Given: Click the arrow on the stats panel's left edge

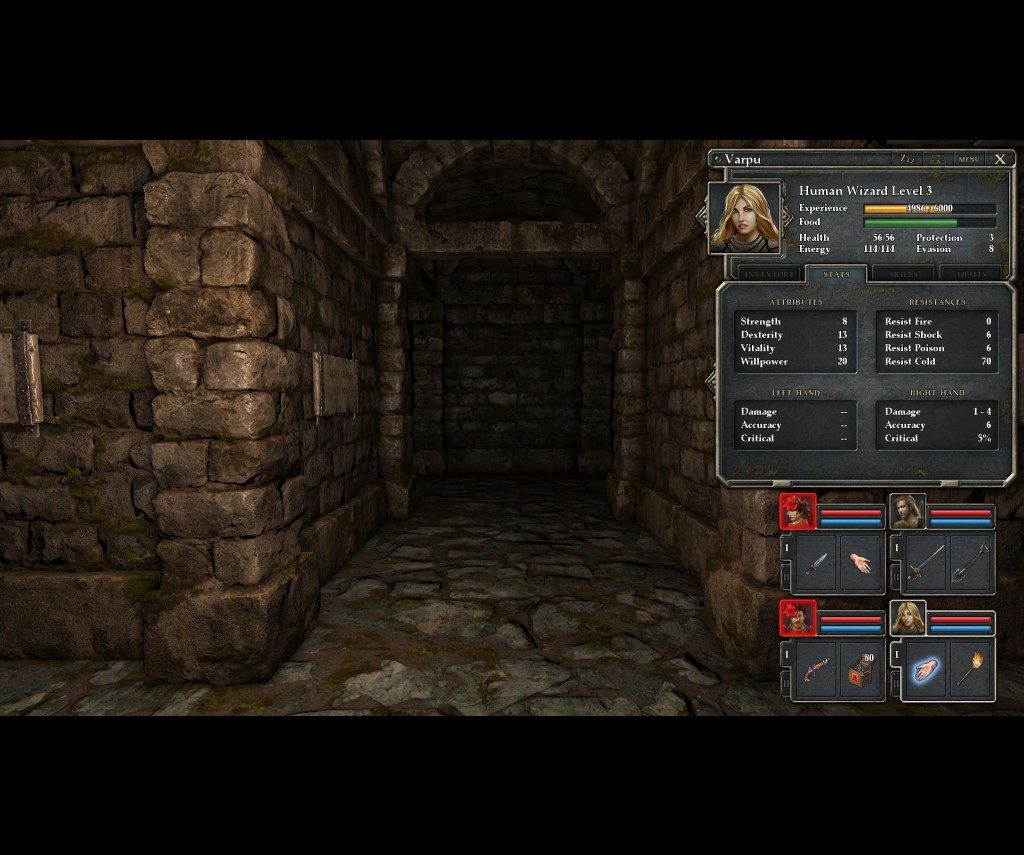Looking at the screenshot, I should click(x=711, y=381).
